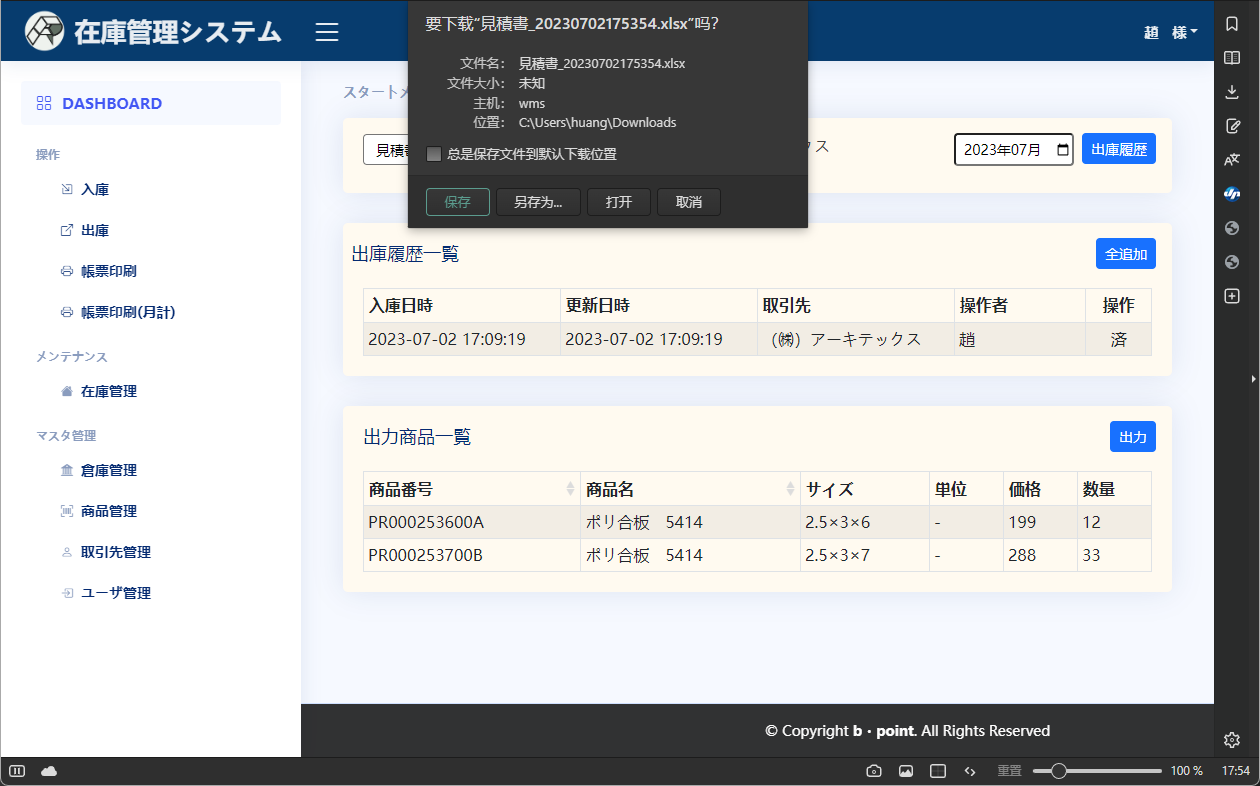Open the downloads icon in right sidebar
Screen dimensions: 1260x786
click(x=1232, y=92)
